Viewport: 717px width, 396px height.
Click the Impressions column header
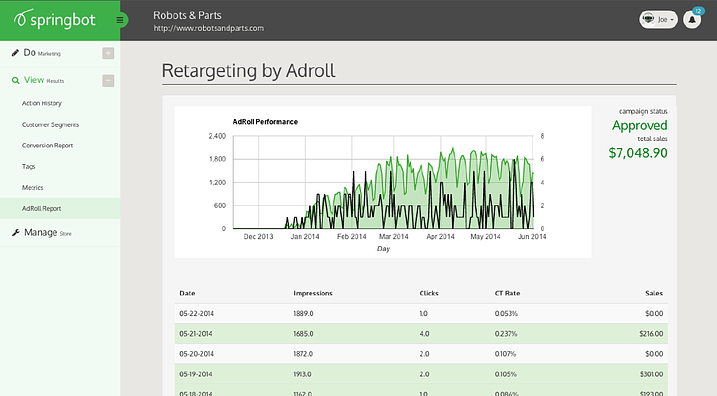tap(313, 293)
